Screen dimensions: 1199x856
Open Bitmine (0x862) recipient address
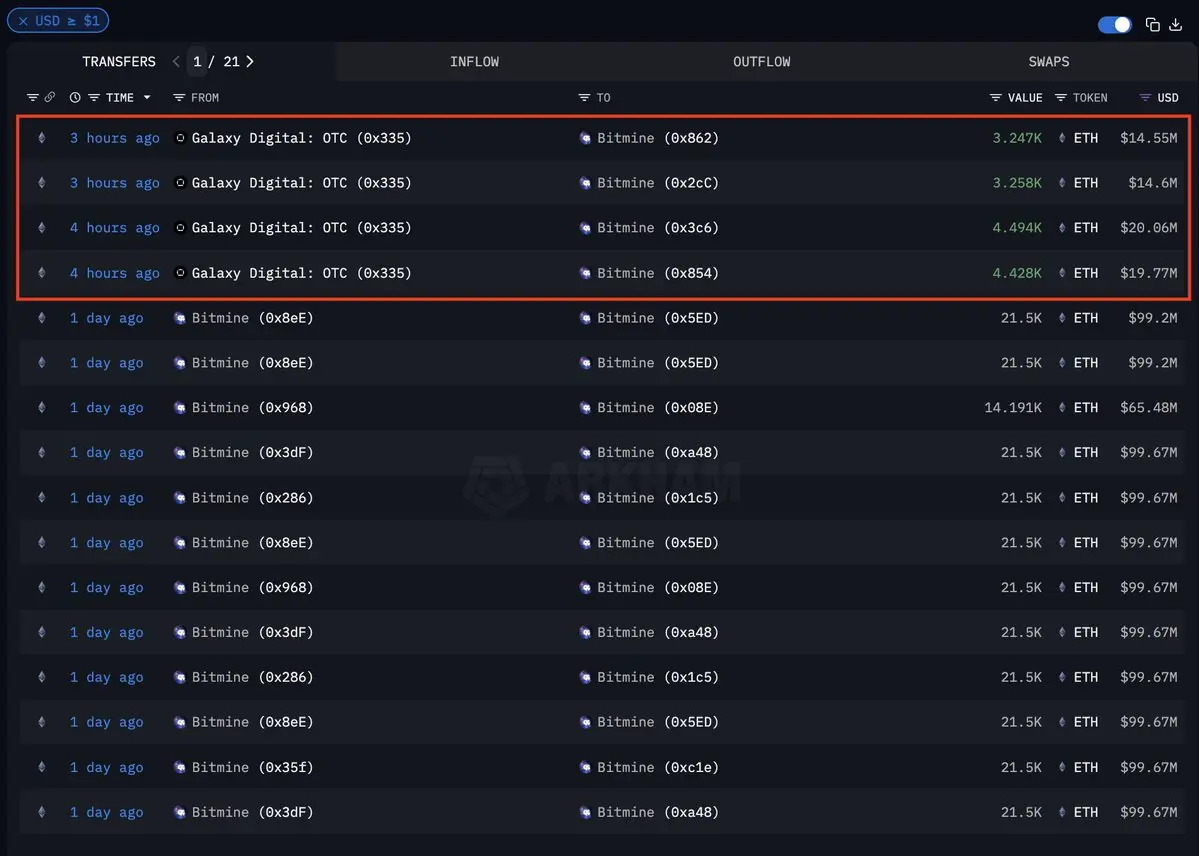(658, 138)
